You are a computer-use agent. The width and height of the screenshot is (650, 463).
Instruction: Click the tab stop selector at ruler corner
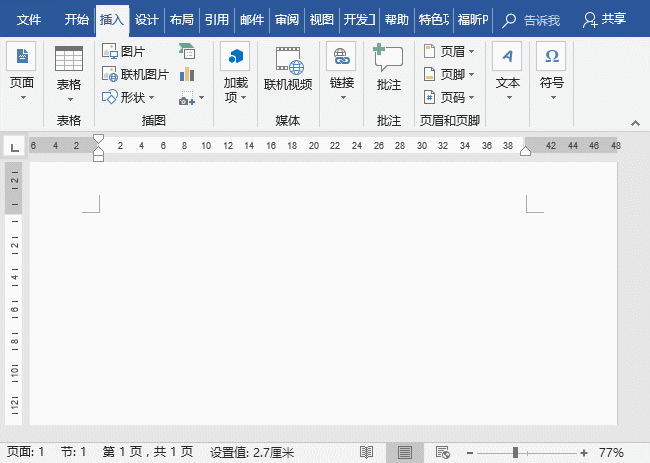(15, 147)
